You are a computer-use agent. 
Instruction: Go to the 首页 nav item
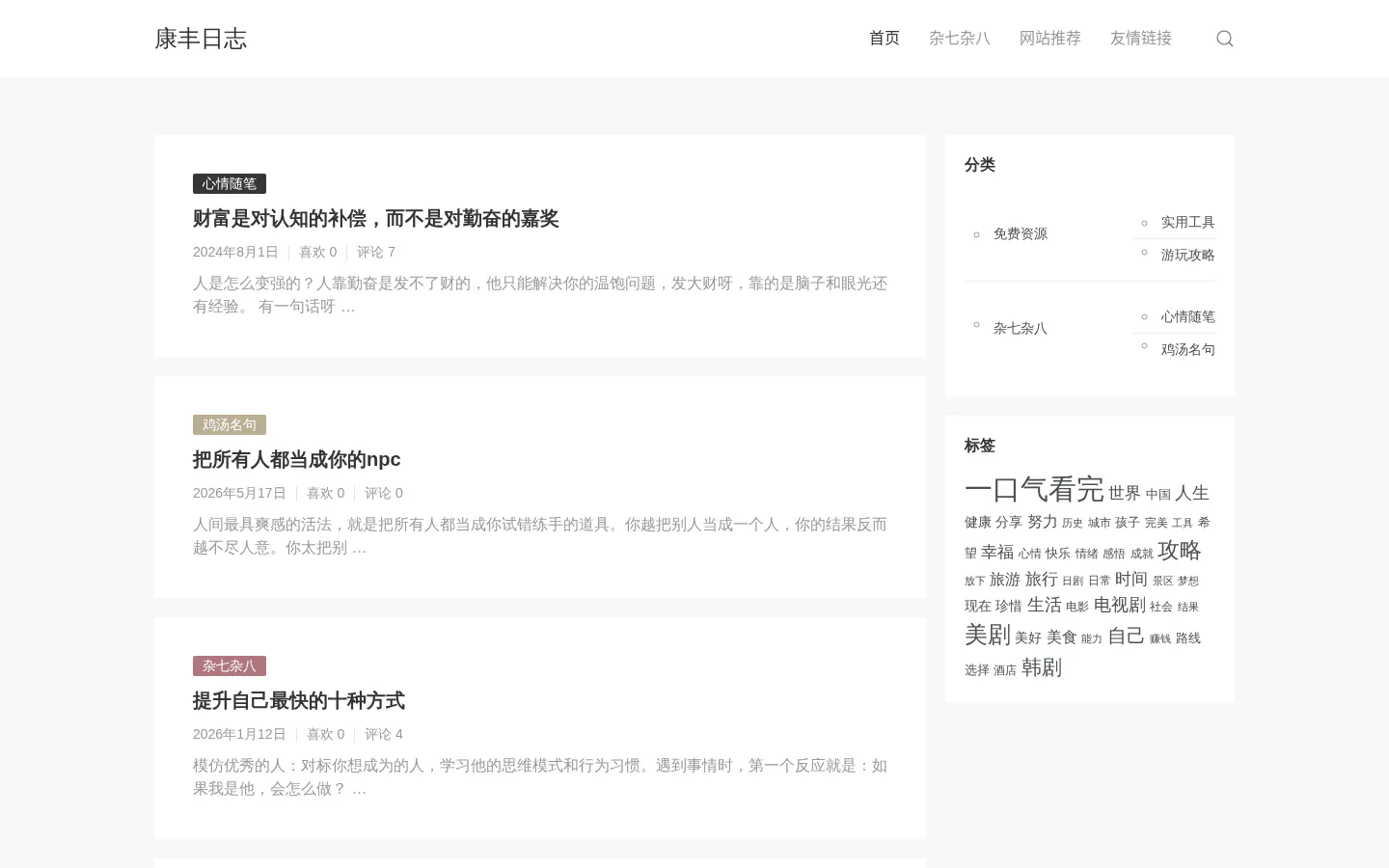[x=885, y=39]
